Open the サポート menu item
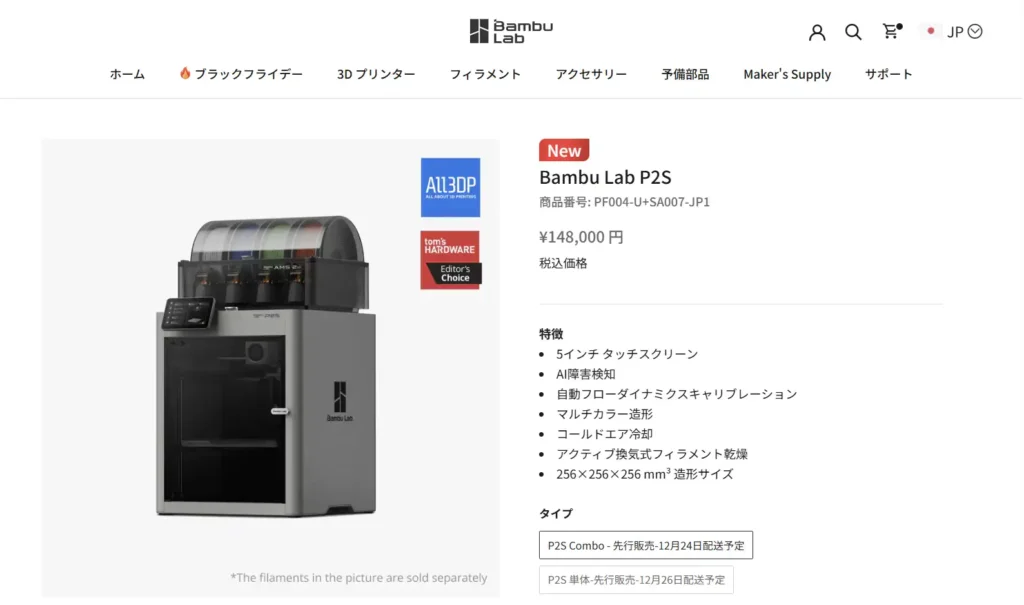This screenshot has height=605, width=1024. [x=888, y=74]
